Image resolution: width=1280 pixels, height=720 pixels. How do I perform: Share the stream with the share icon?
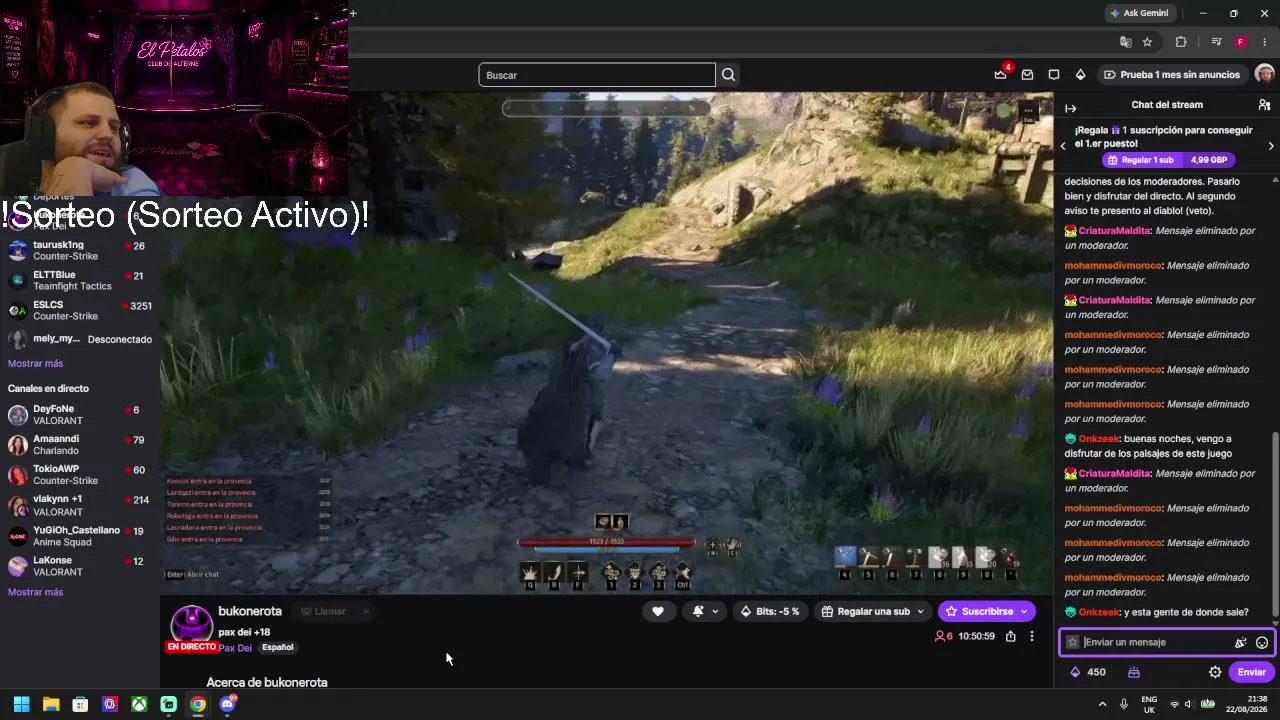point(1011,636)
